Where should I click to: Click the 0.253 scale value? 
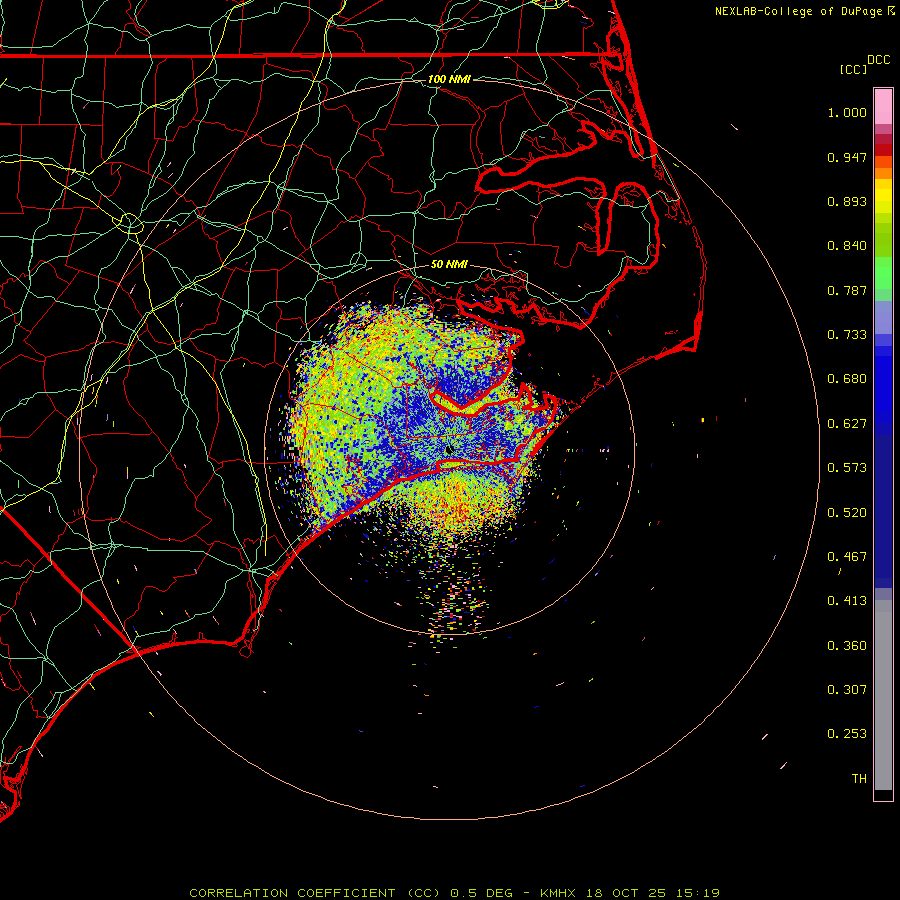(847, 734)
